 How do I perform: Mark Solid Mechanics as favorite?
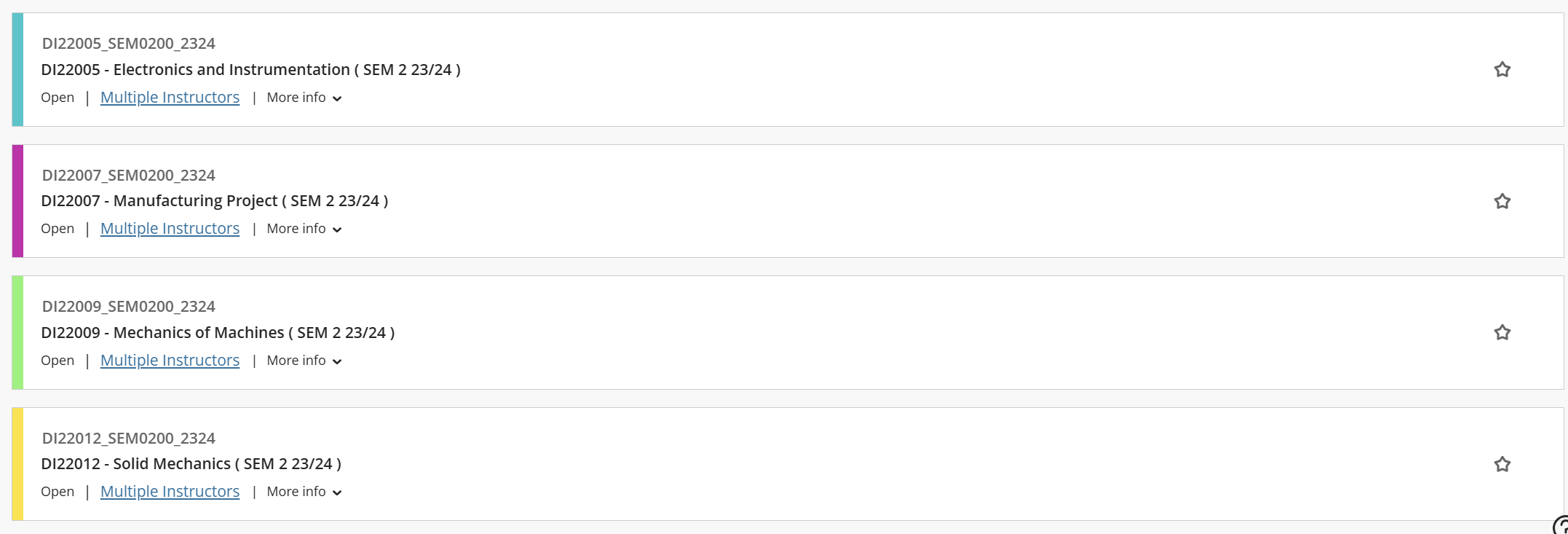tap(1502, 464)
